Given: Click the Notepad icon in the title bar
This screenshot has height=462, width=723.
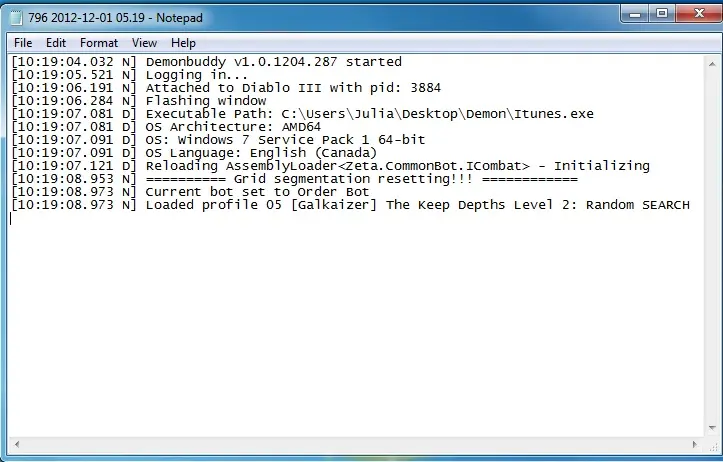Looking at the screenshot, I should click(17, 18).
